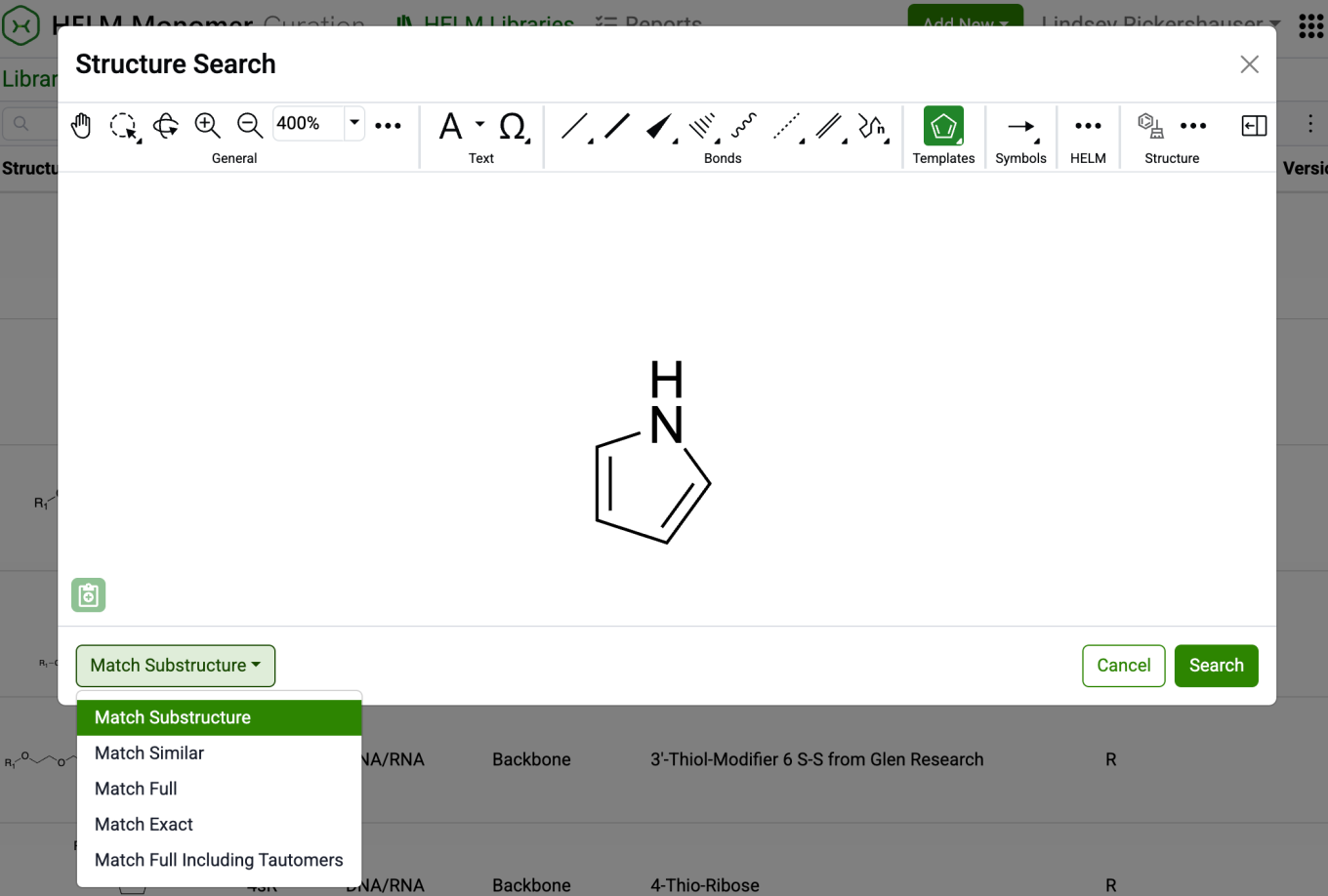1328x896 pixels.
Task: Open the 400% zoom level dropdown
Action: click(x=354, y=123)
